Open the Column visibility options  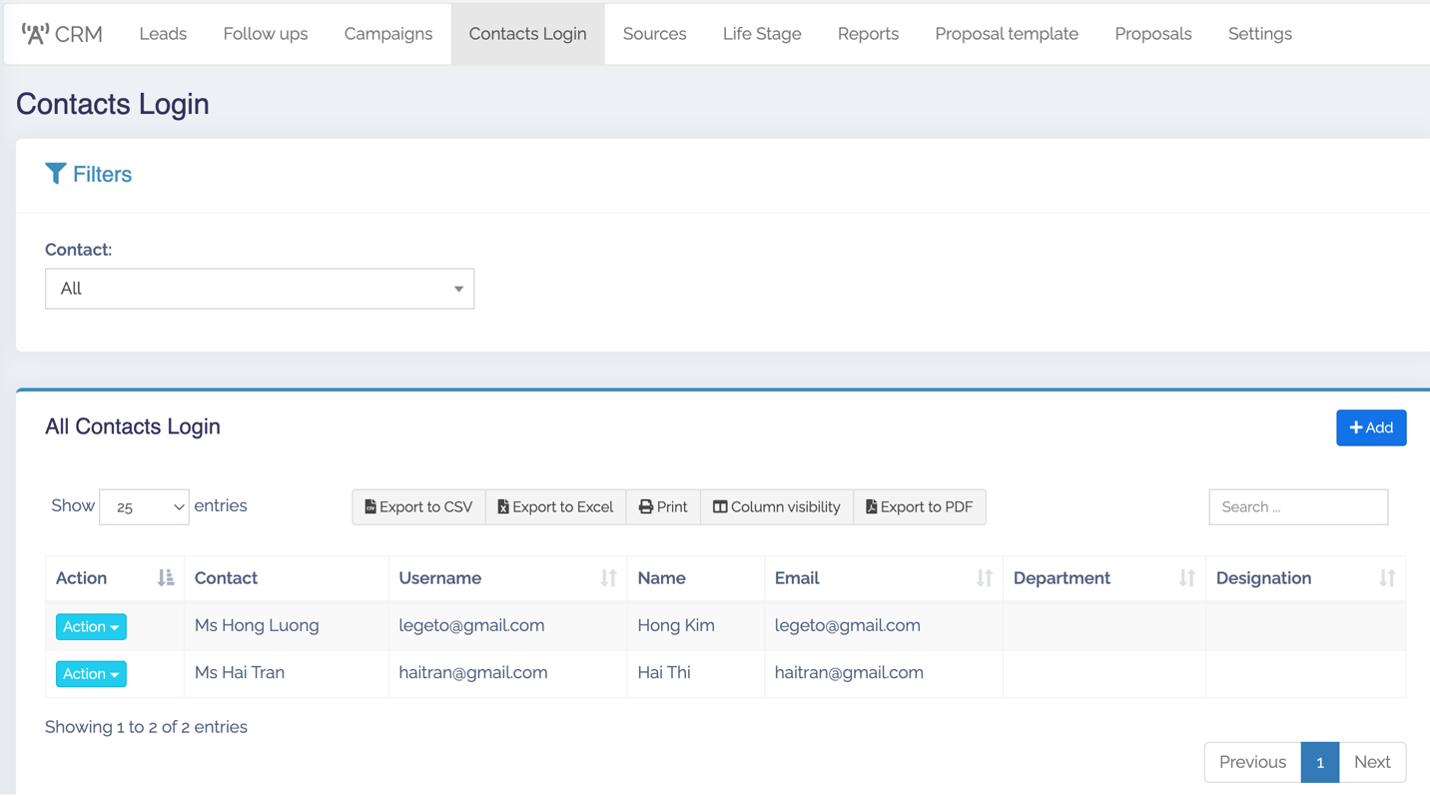click(776, 507)
